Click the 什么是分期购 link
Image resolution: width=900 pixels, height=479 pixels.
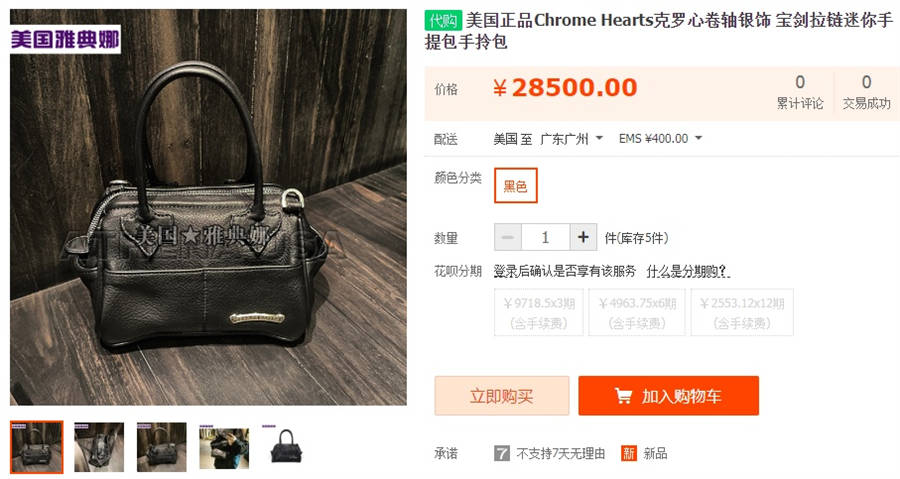pos(688,271)
